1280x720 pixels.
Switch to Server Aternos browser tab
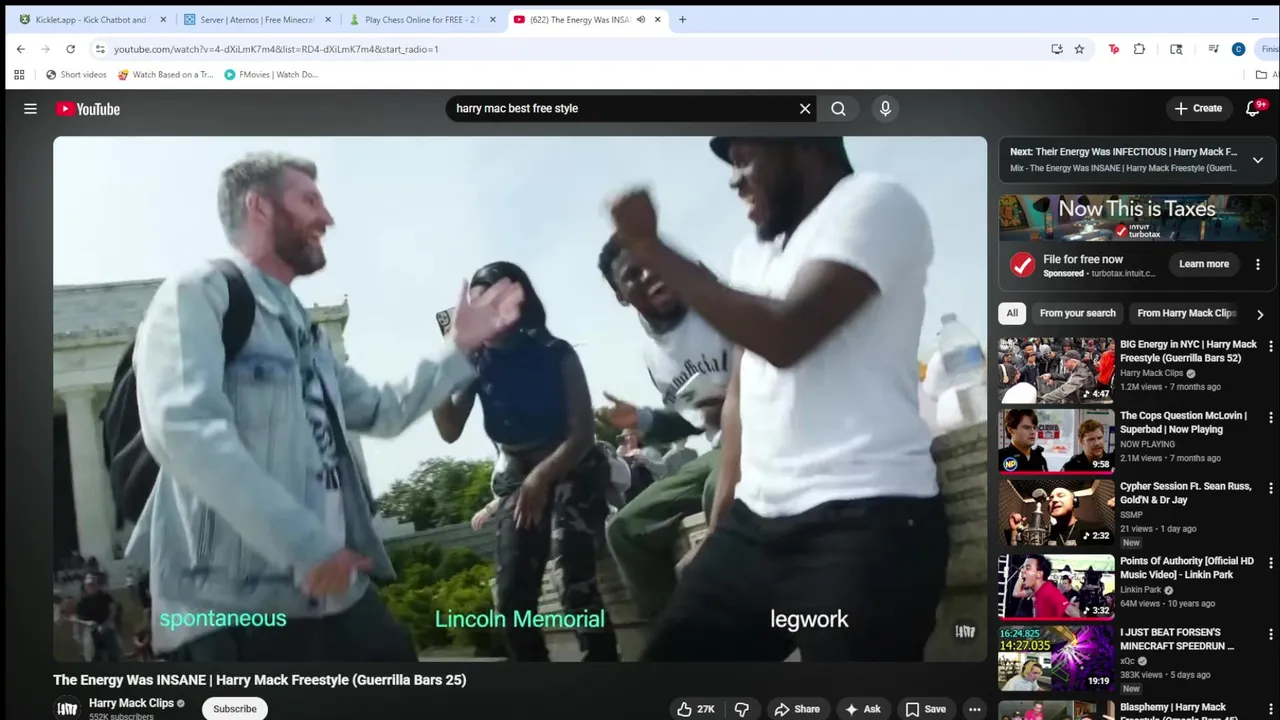click(x=256, y=19)
